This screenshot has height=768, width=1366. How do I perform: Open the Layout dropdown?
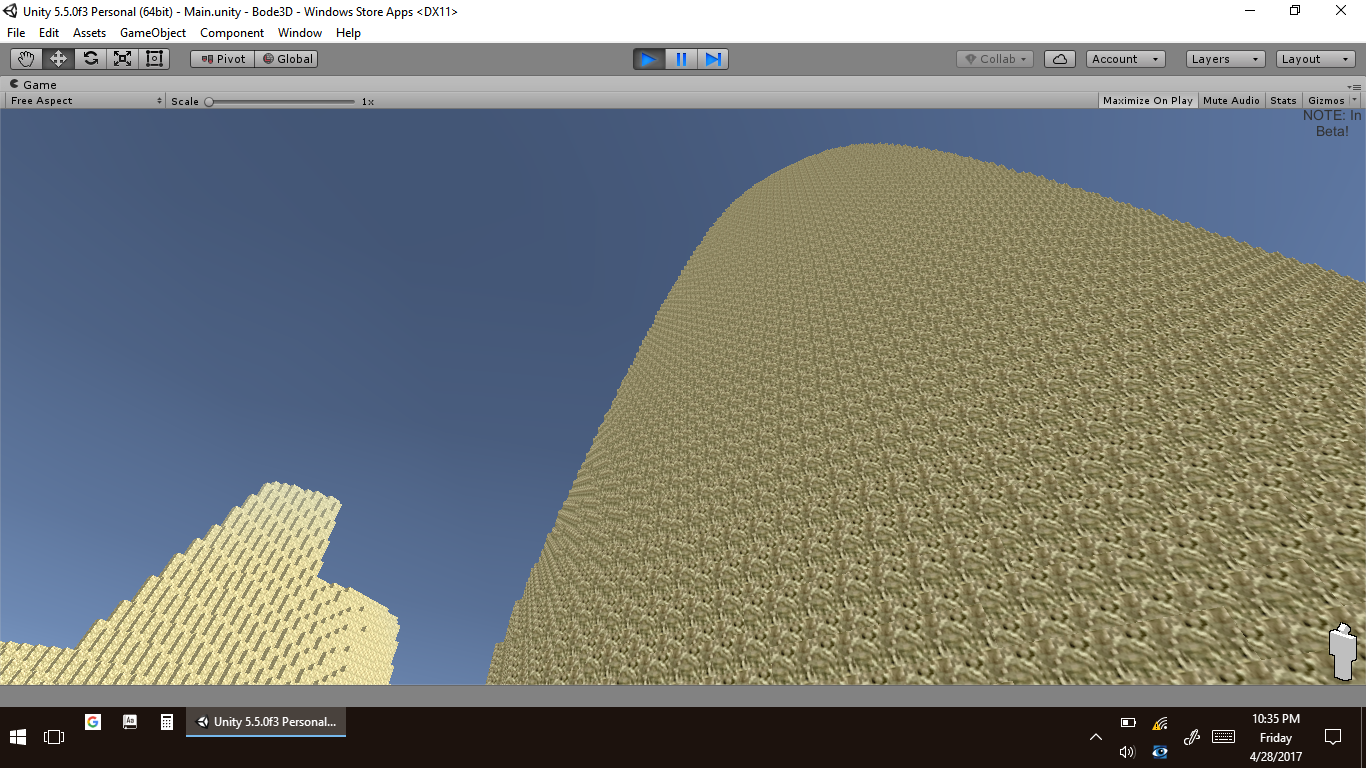[1315, 59]
